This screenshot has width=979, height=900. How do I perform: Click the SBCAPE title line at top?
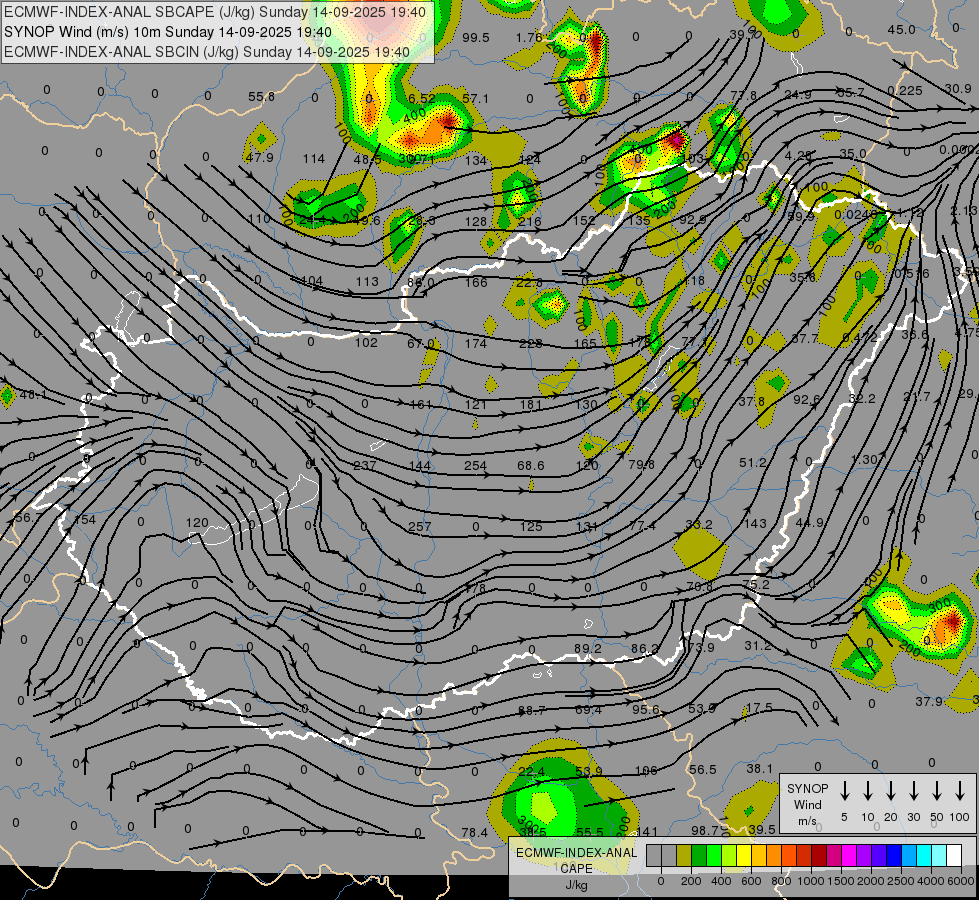coord(215,12)
